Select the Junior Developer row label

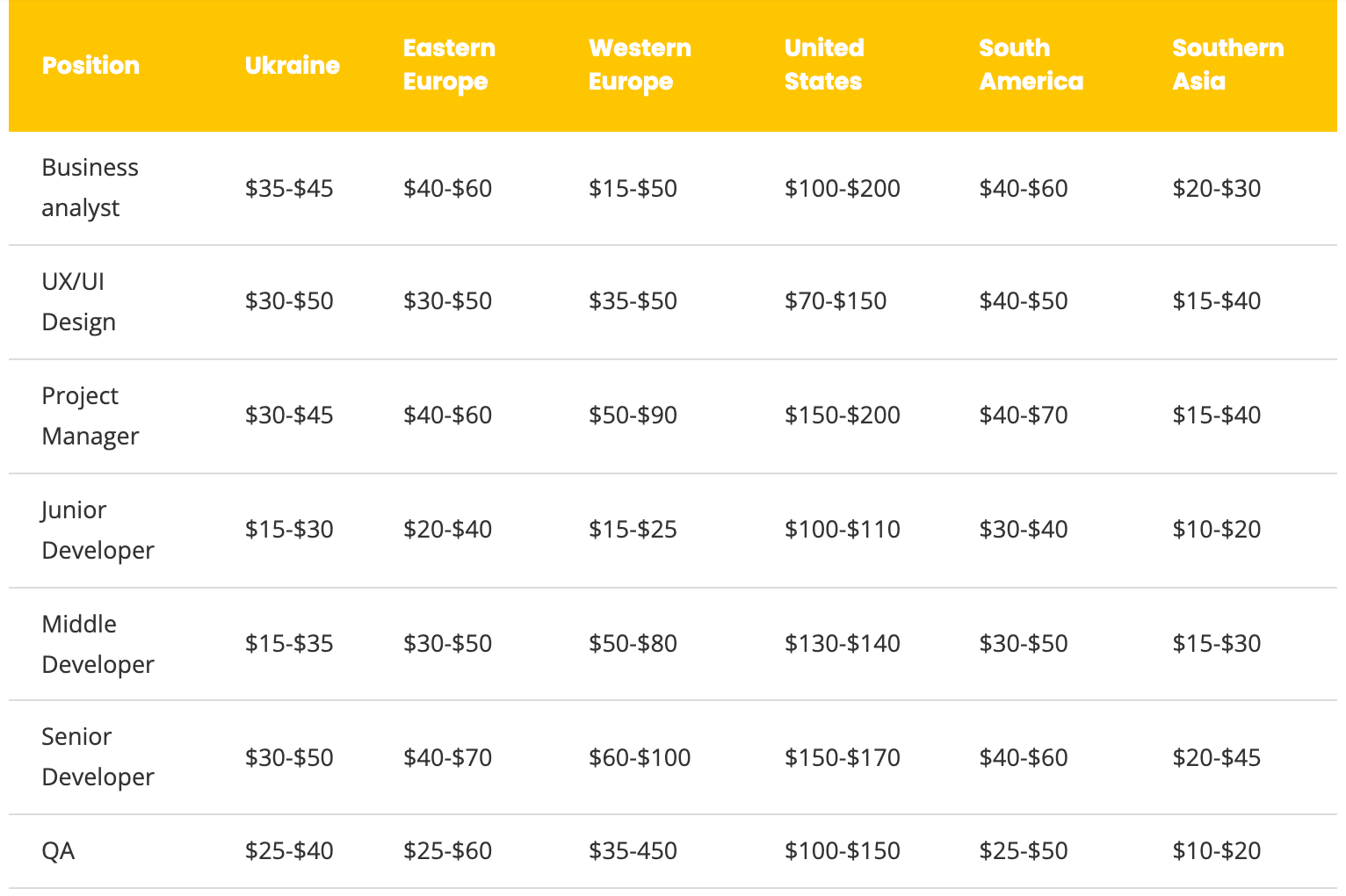(98, 530)
